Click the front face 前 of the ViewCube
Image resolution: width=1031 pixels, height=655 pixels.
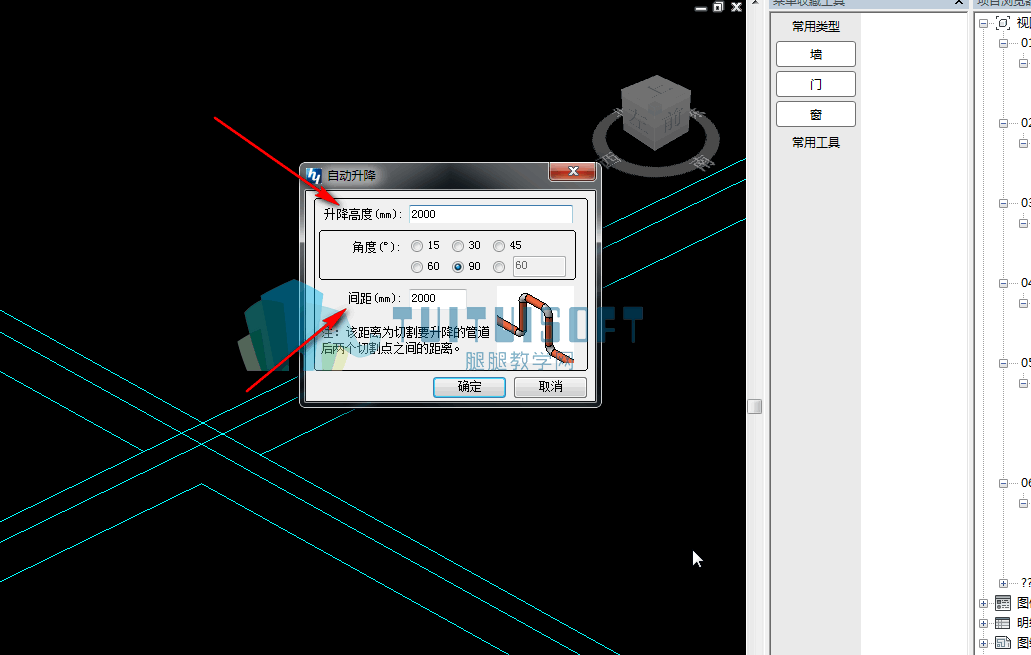tap(673, 121)
